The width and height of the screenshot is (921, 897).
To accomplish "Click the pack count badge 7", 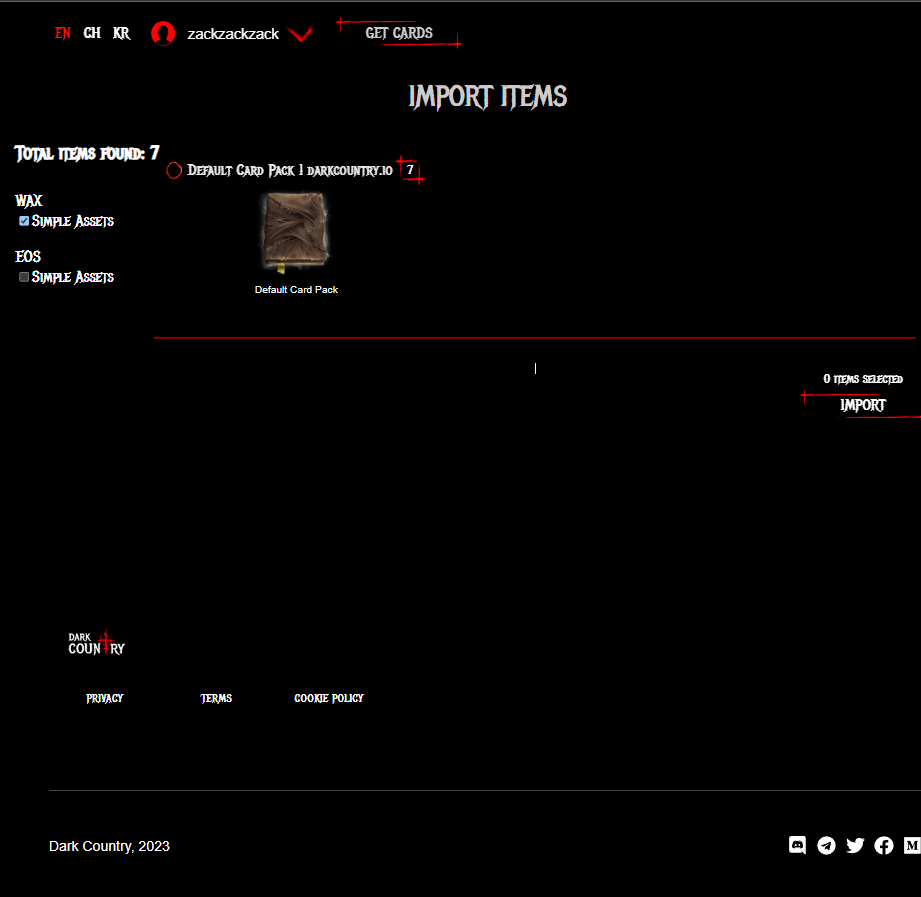I will tap(410, 170).
